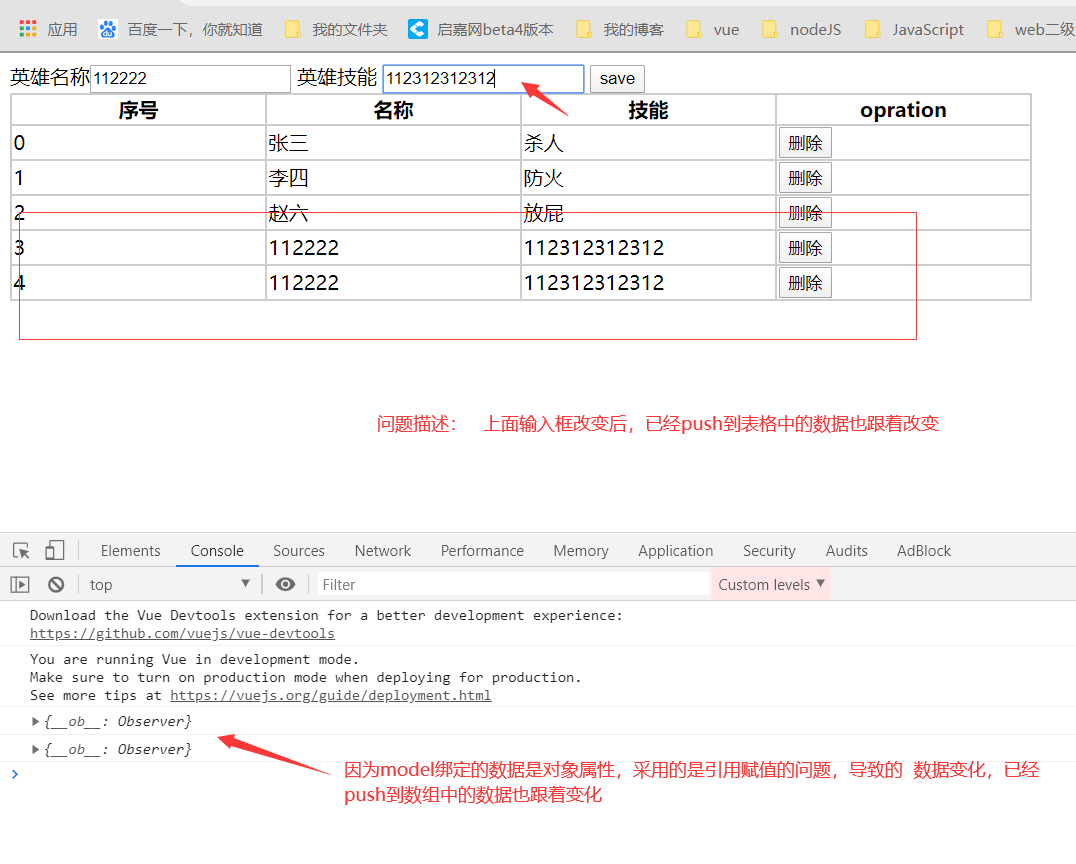Focus the 英雄技能 input field
Image resolution: width=1076 pixels, height=864 pixels.
click(x=483, y=79)
